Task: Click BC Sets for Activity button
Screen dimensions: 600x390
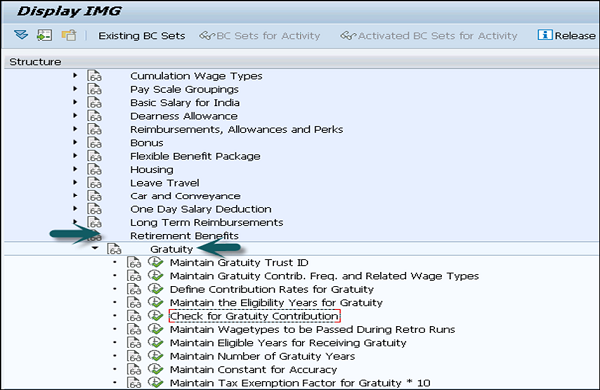Action: coord(260,36)
